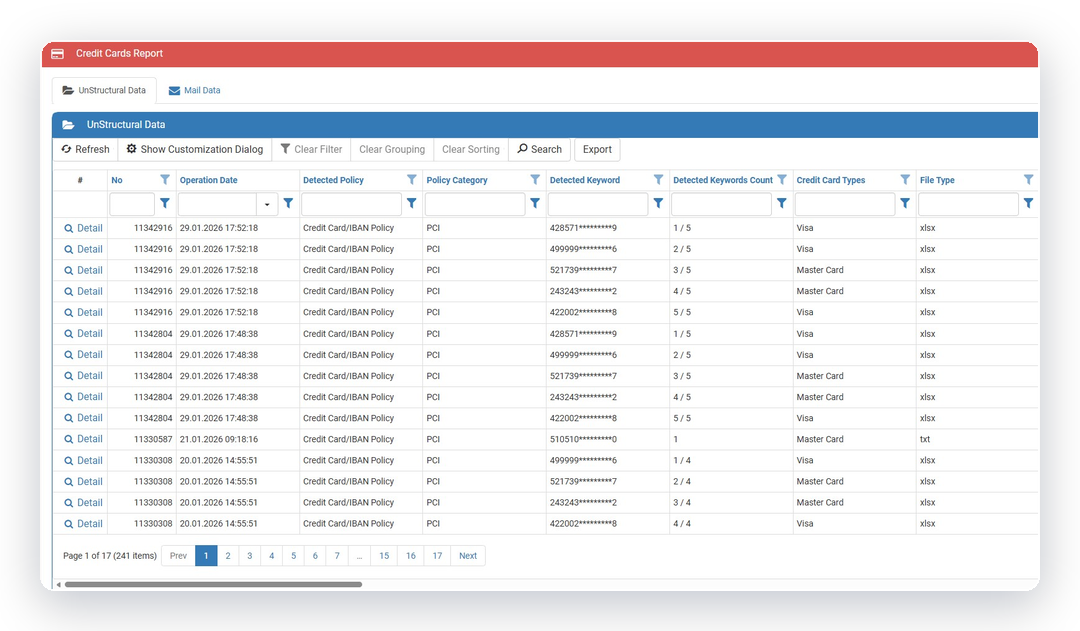Select the txt file type cell

(x=977, y=439)
